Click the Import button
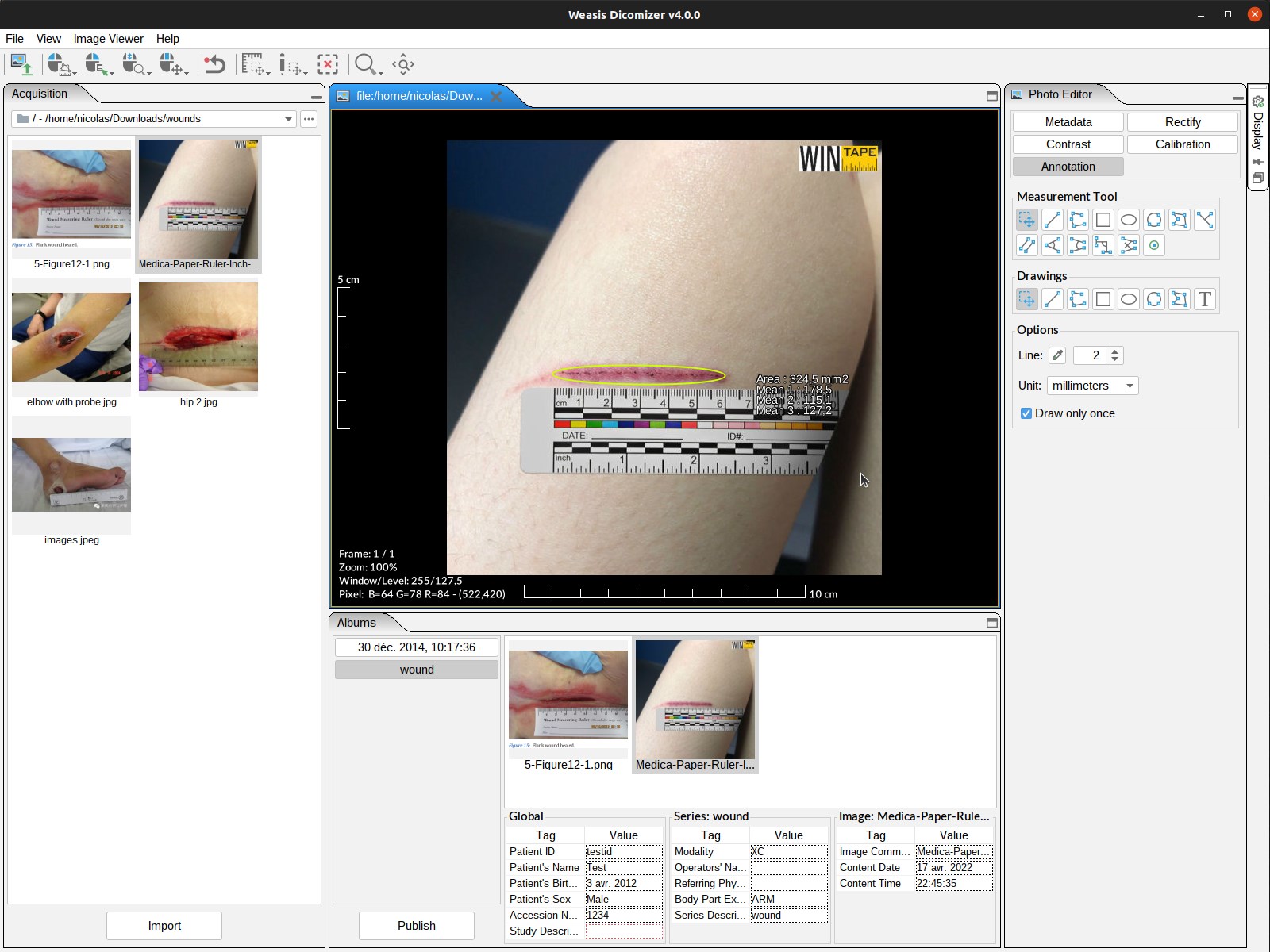This screenshot has width=1270, height=952. 164,926
